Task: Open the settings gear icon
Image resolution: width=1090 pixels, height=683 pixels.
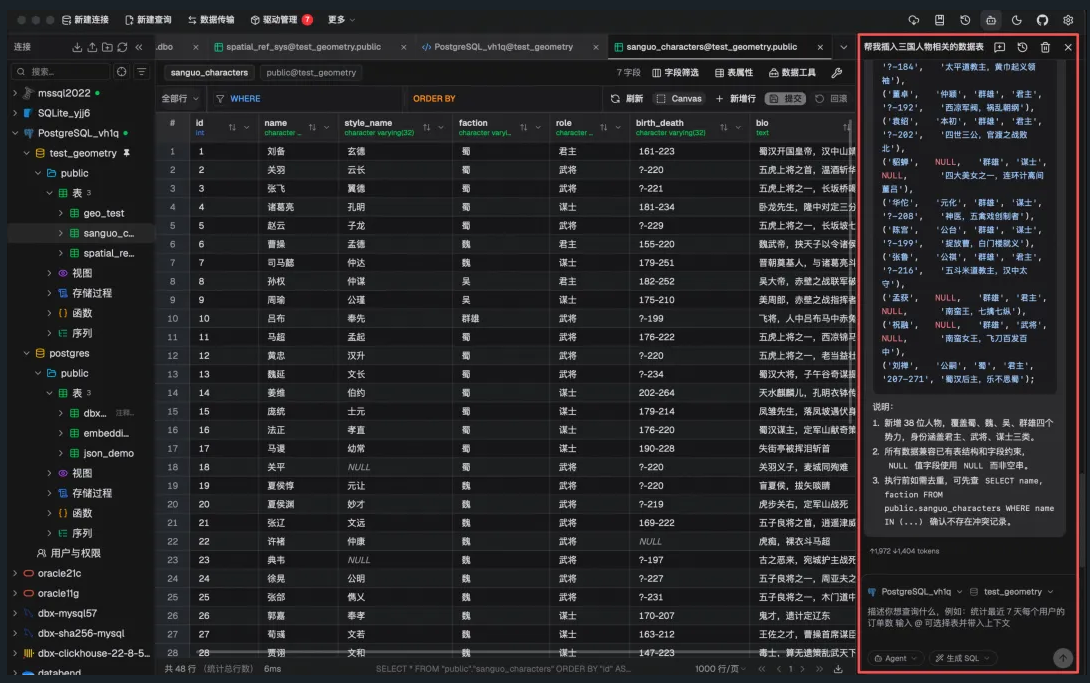Action: click(x=1068, y=20)
